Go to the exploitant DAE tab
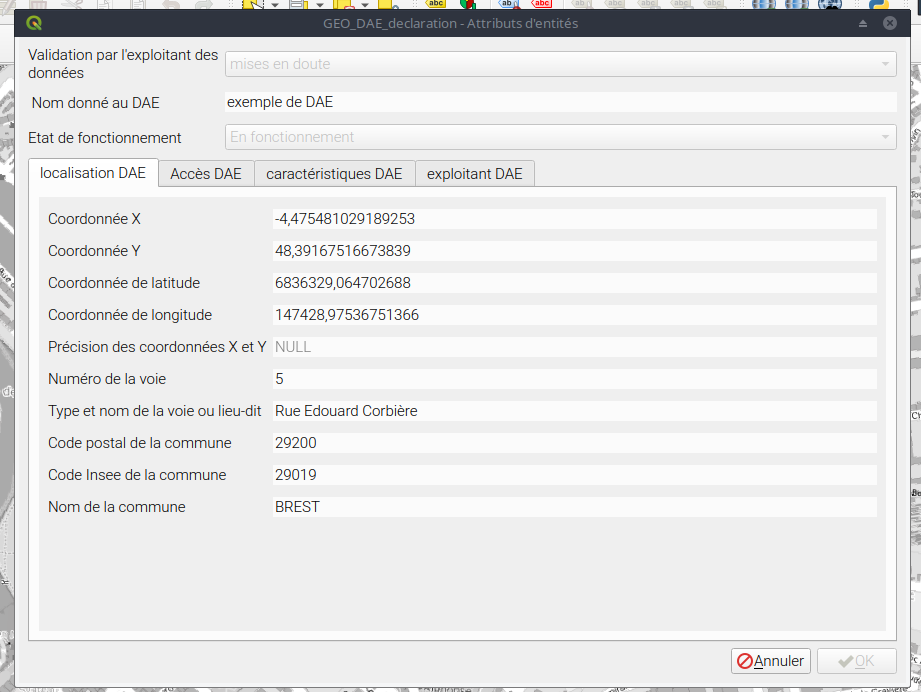This screenshot has width=921, height=692. coord(474,174)
